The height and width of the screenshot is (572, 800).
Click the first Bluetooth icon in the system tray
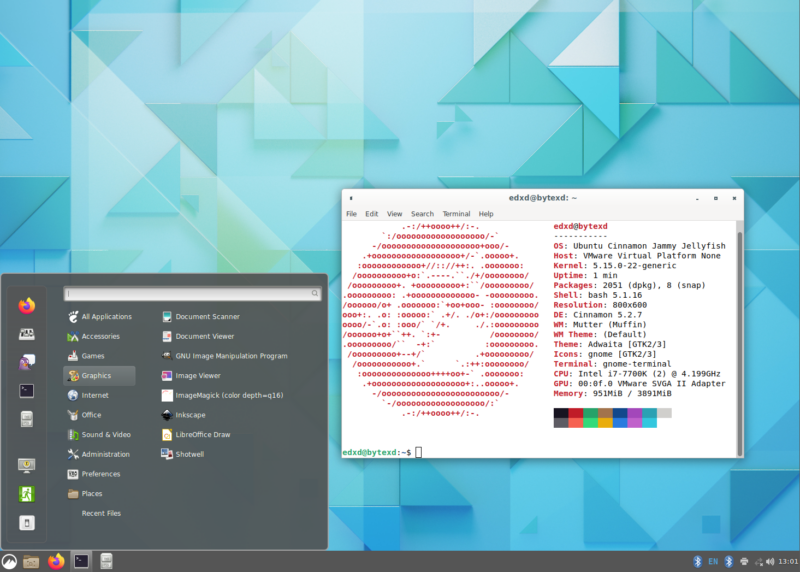click(x=697, y=562)
